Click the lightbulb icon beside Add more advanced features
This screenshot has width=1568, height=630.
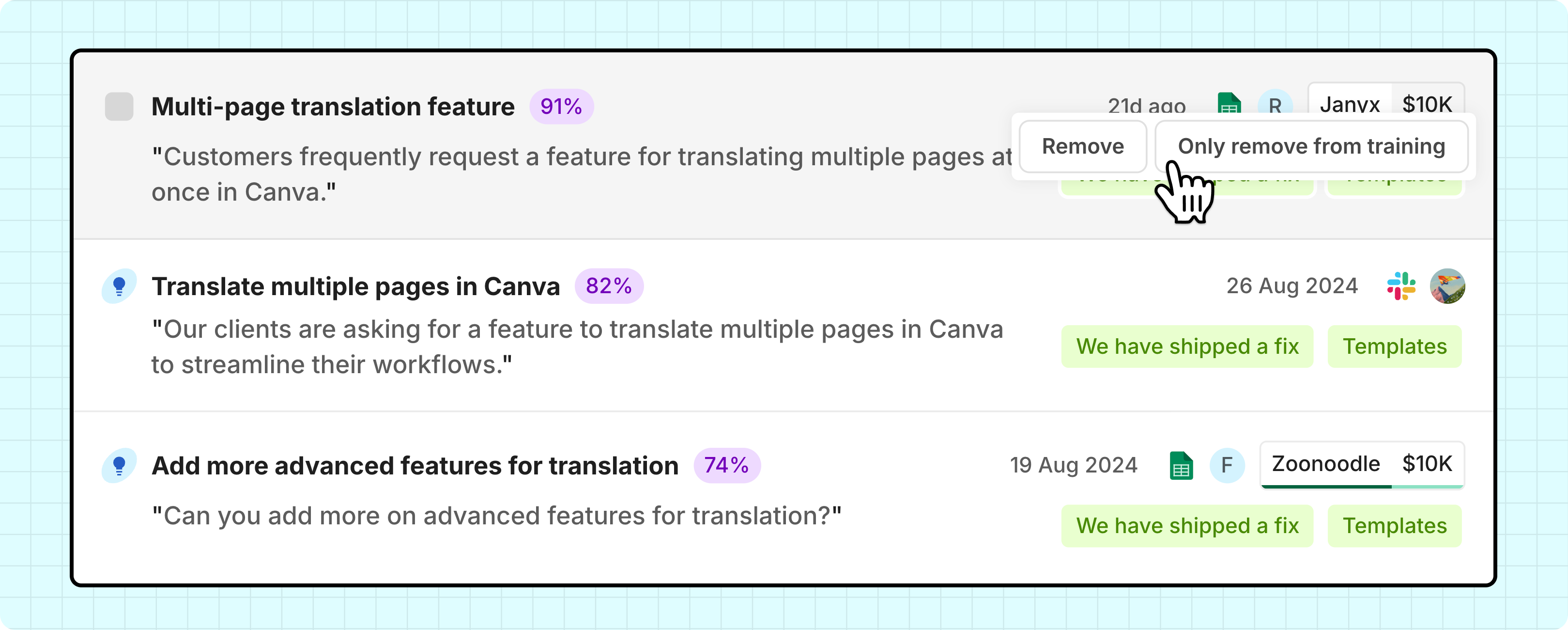click(x=119, y=466)
